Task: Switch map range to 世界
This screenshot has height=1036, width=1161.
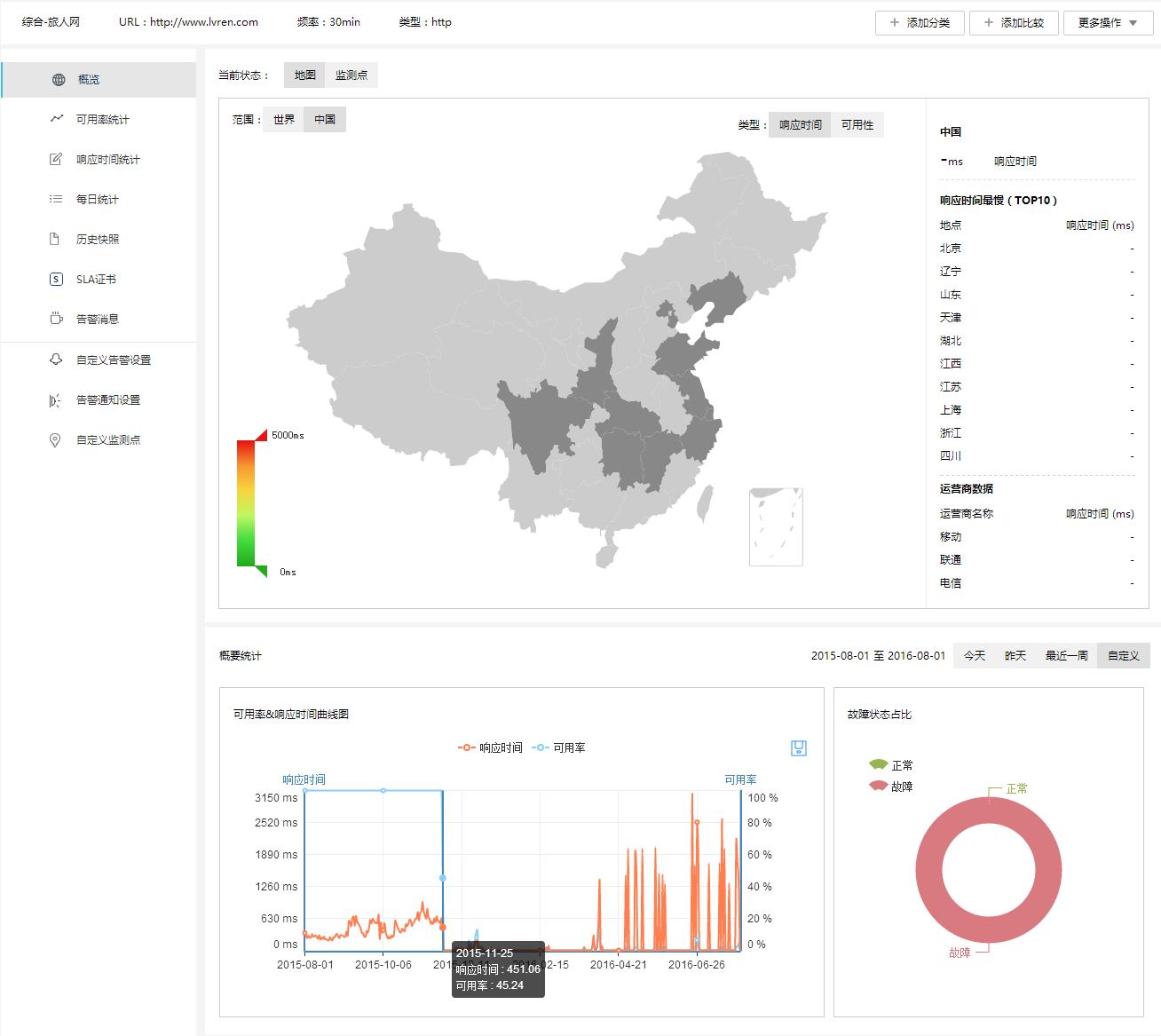Action: coord(284,120)
